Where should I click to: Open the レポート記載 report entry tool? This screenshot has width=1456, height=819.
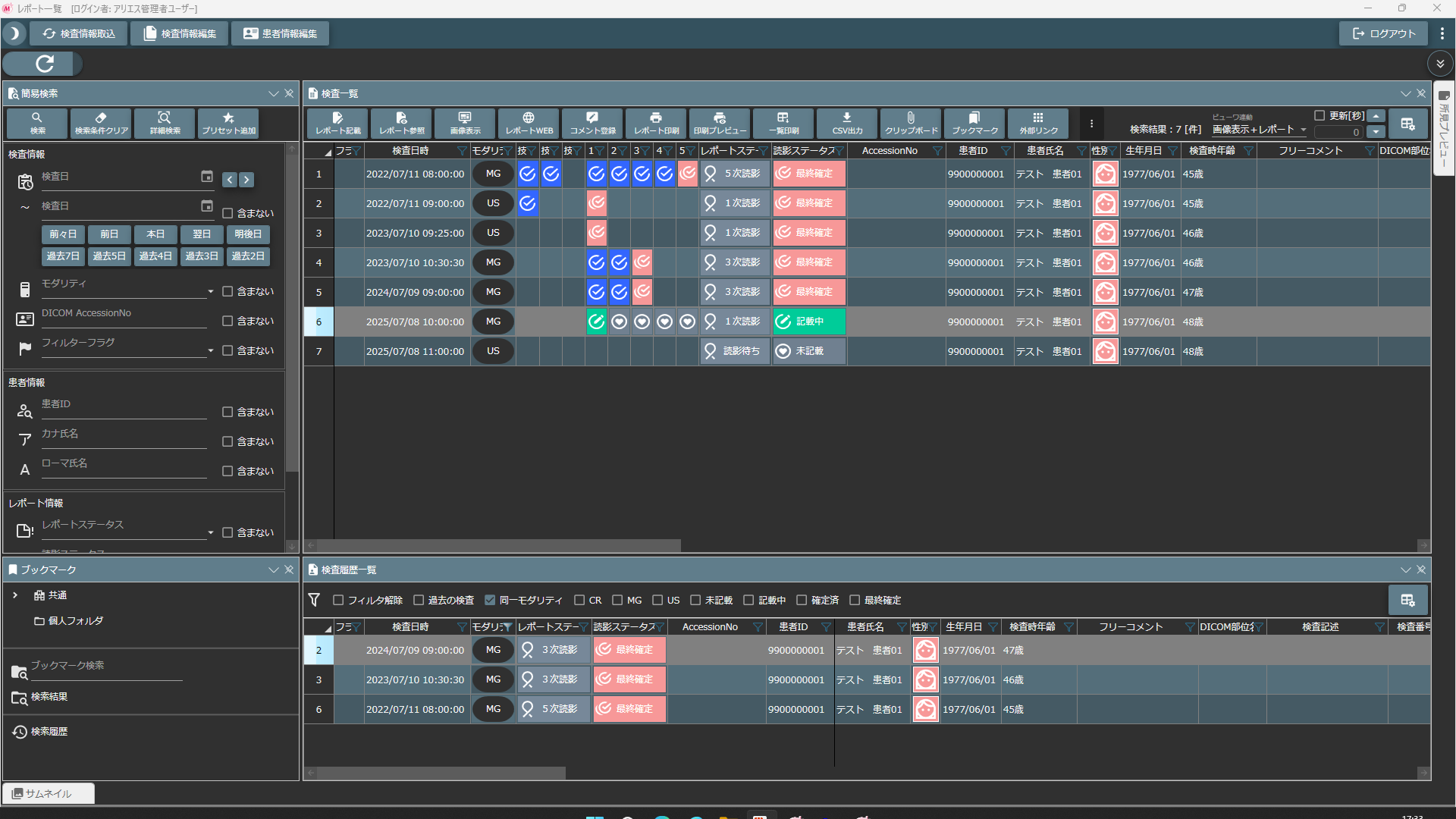337,123
